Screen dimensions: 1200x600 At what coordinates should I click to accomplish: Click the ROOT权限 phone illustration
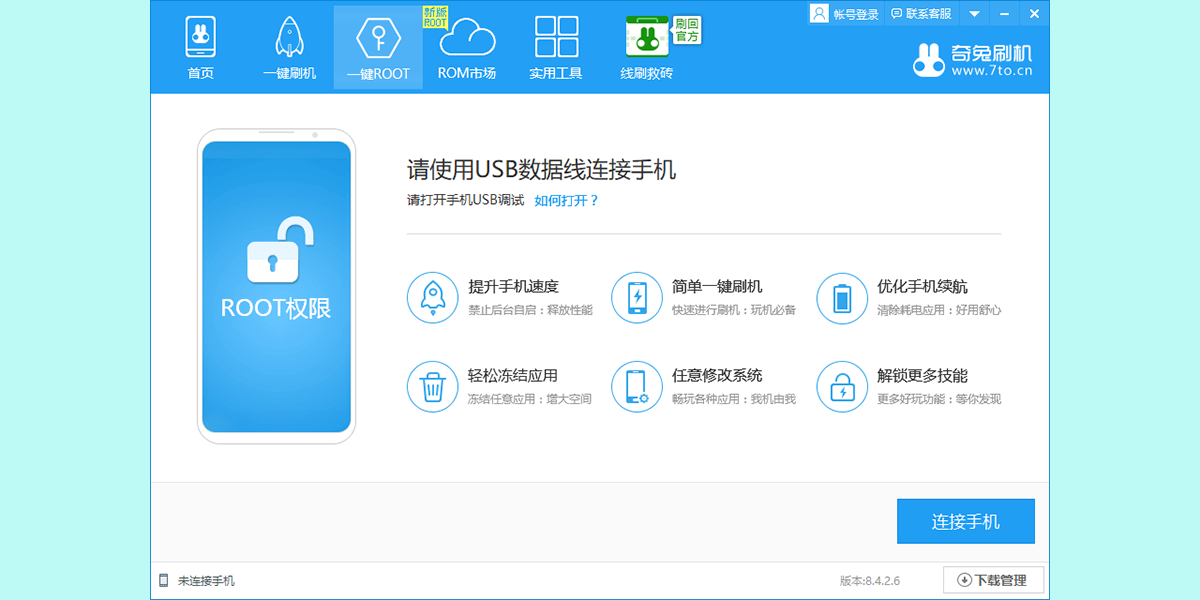coord(276,286)
